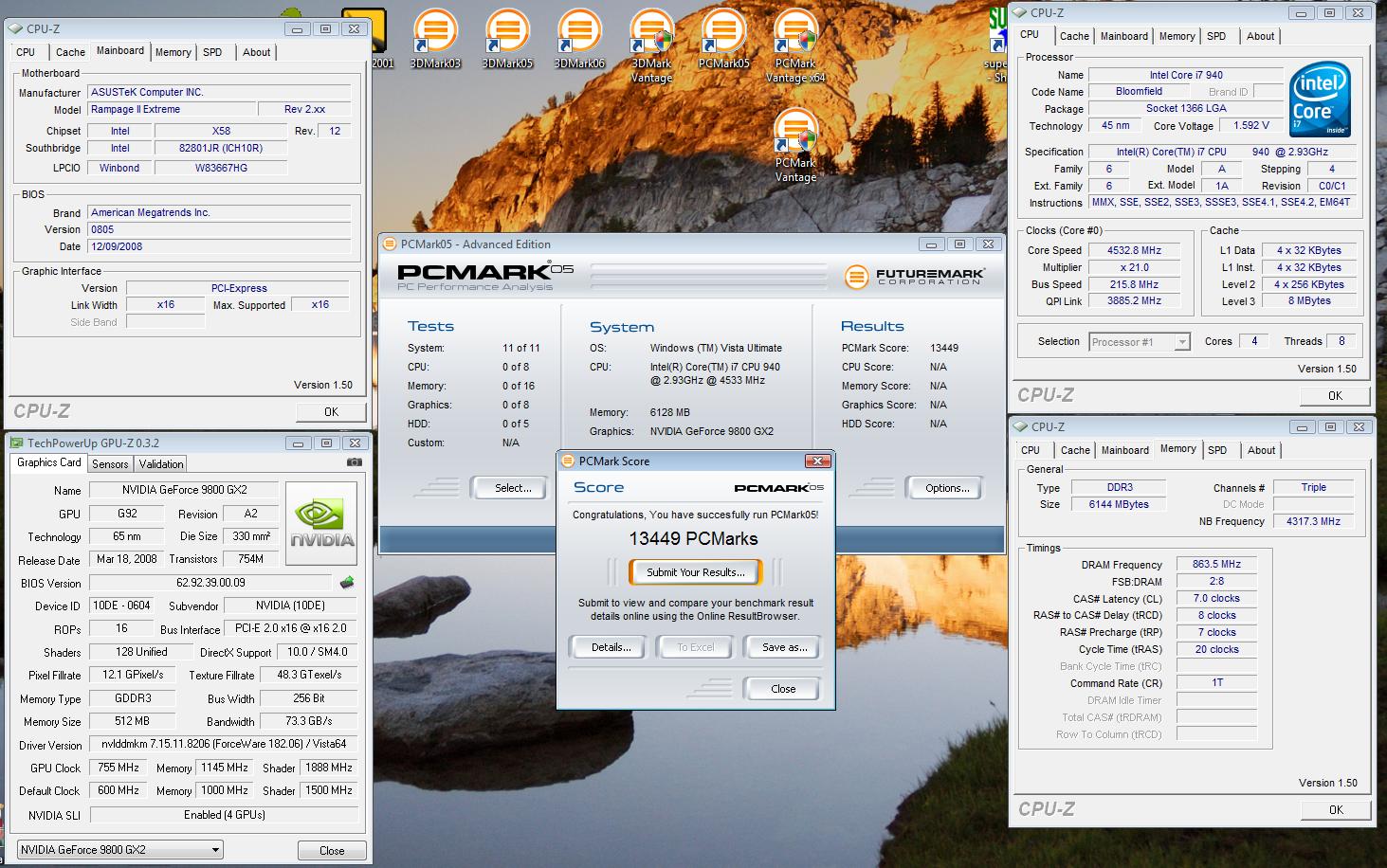Image resolution: width=1387 pixels, height=868 pixels.
Task: Open the 3DMark06 desktop shortcut
Action: [579, 39]
